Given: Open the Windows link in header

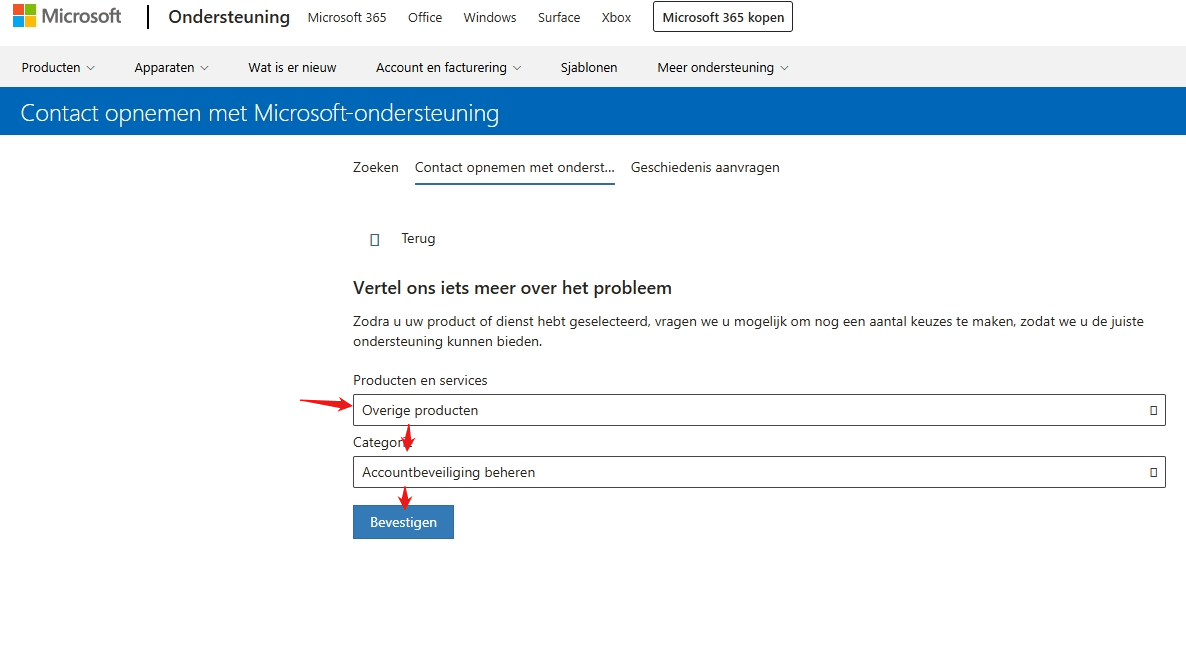Looking at the screenshot, I should click(489, 17).
